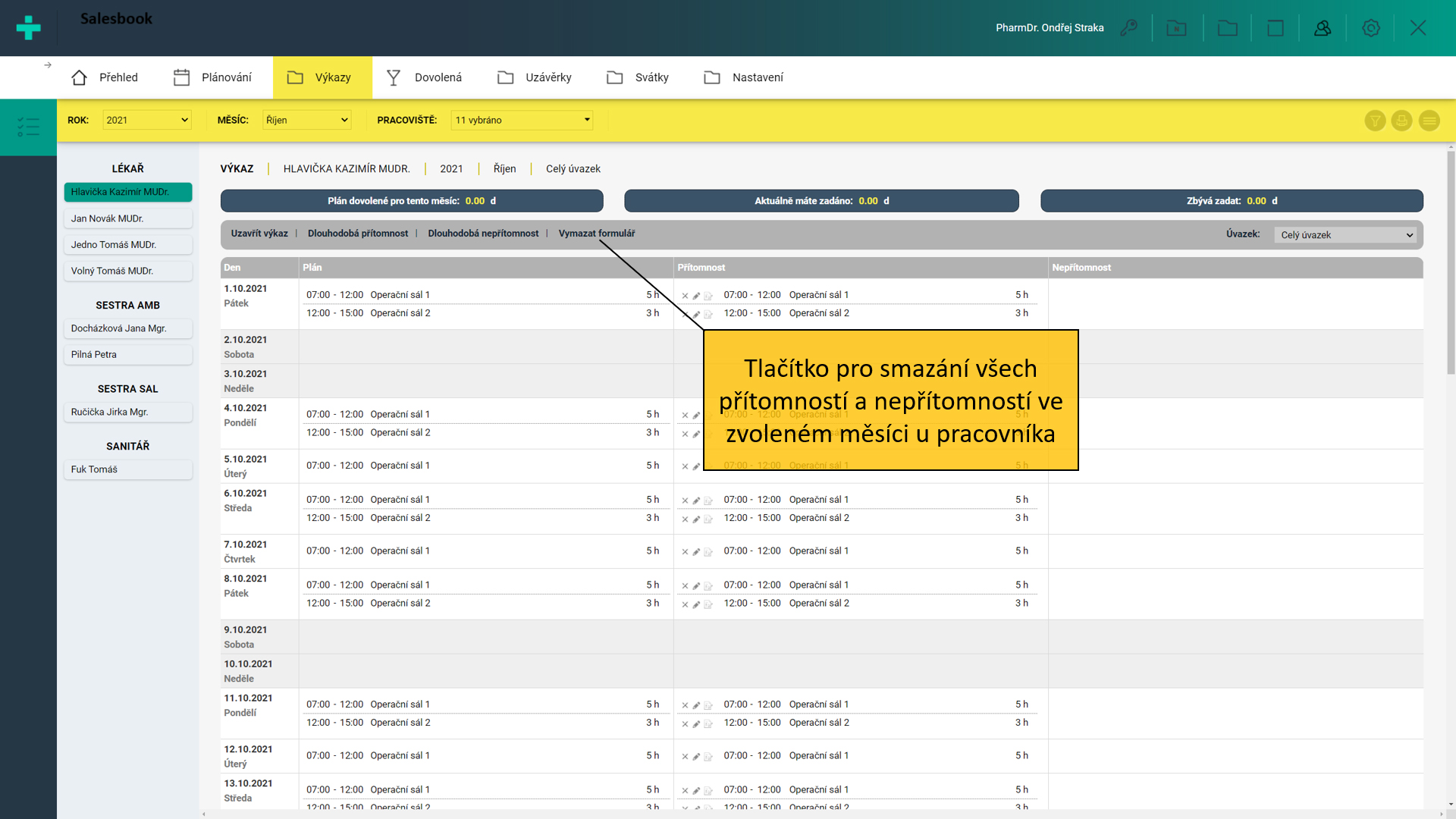Click the pencil edit icon for 7.10.2021 attendance

coord(696,552)
